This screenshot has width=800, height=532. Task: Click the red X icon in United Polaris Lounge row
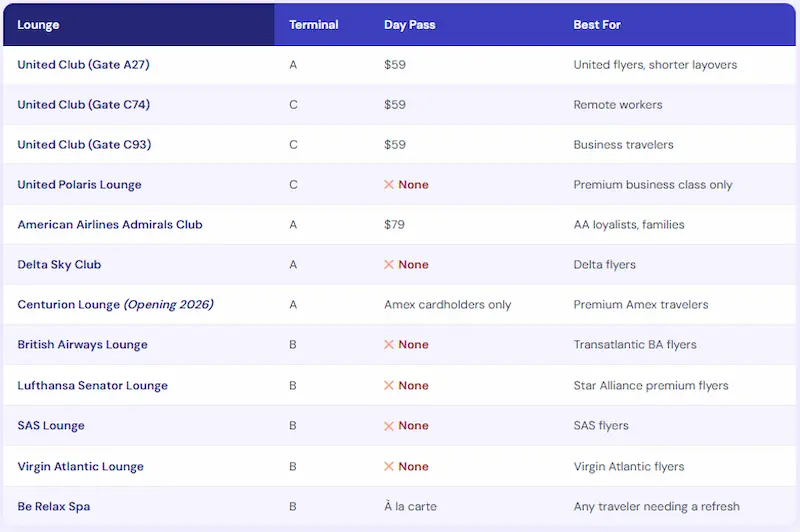click(x=389, y=185)
